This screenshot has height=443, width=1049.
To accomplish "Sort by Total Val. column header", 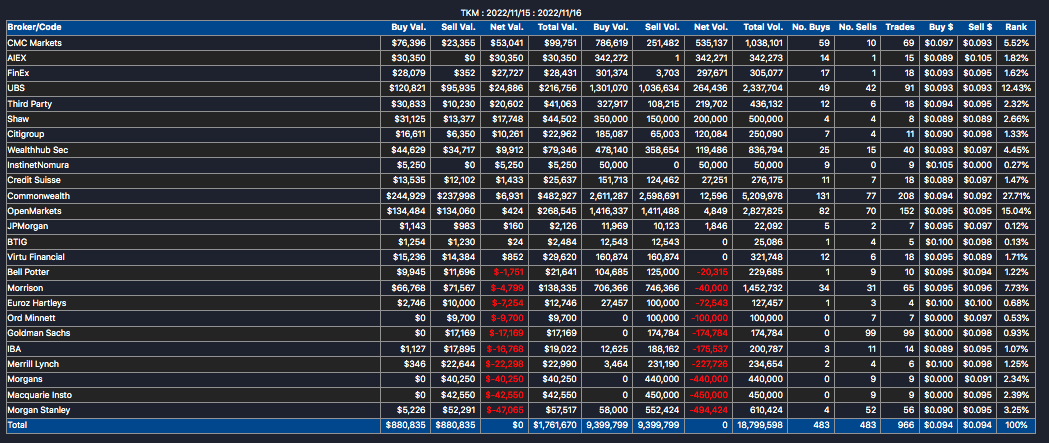I will pos(557,27).
